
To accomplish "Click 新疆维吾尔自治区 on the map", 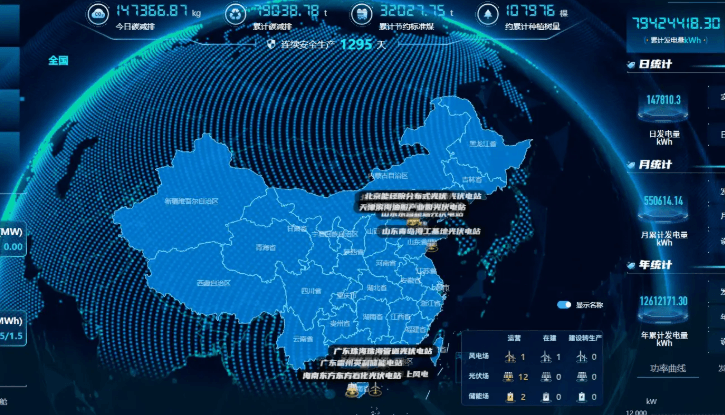I will [191, 201].
